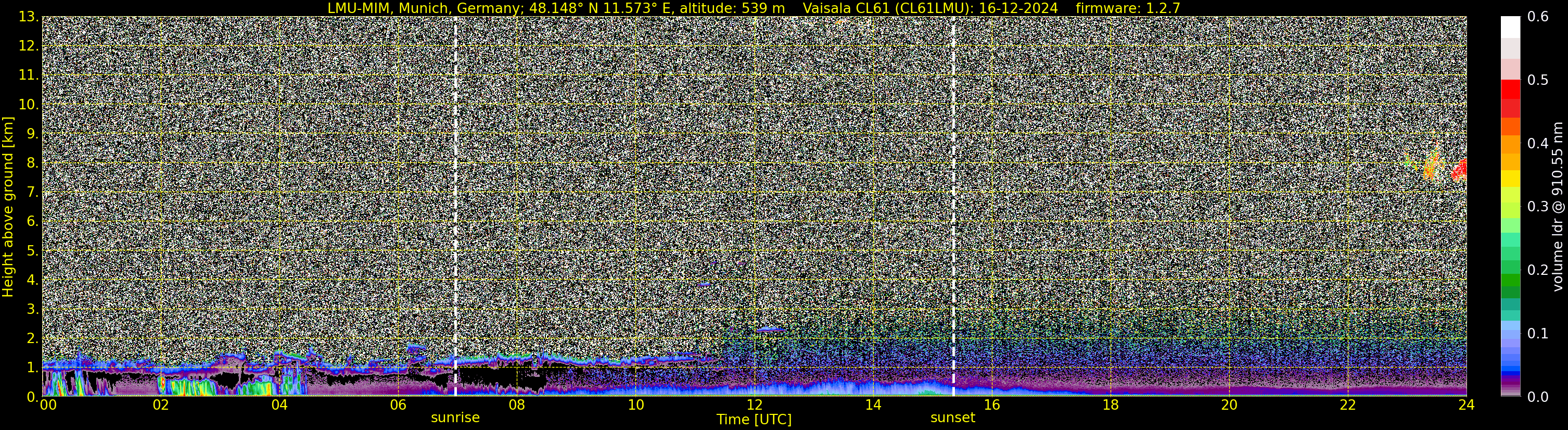Click the "14" tick on the time axis
This screenshot has height=430, width=1568.
[873, 406]
